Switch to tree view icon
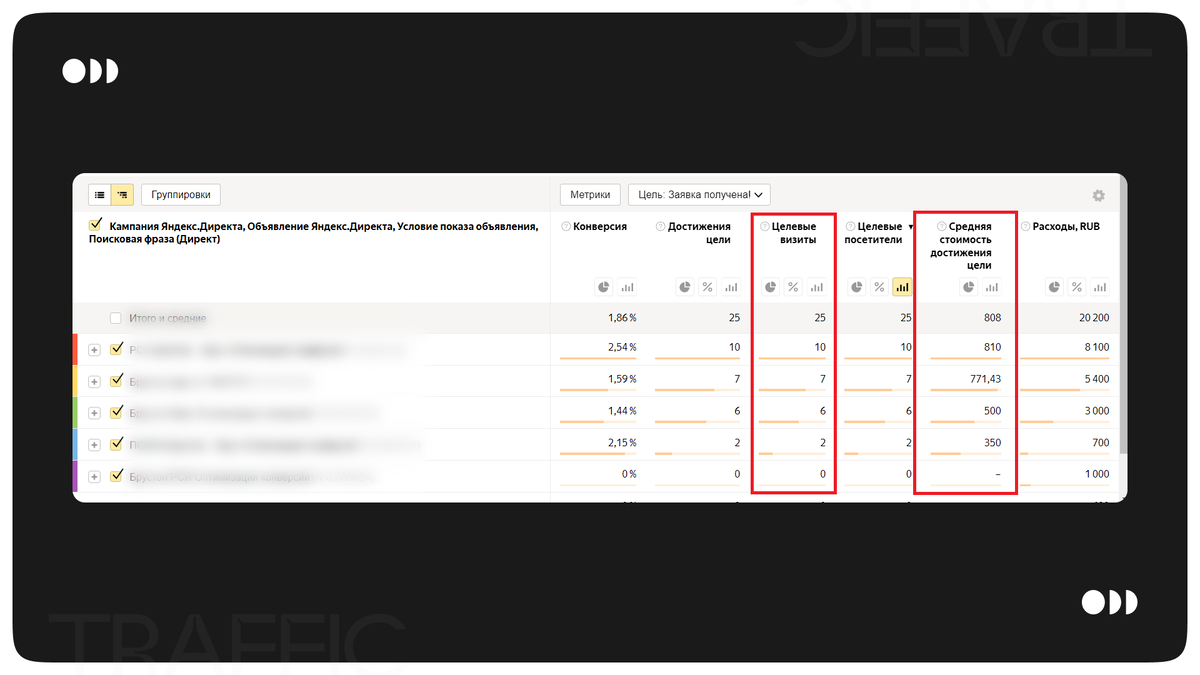This screenshot has height=675, width=1200. tap(121, 195)
